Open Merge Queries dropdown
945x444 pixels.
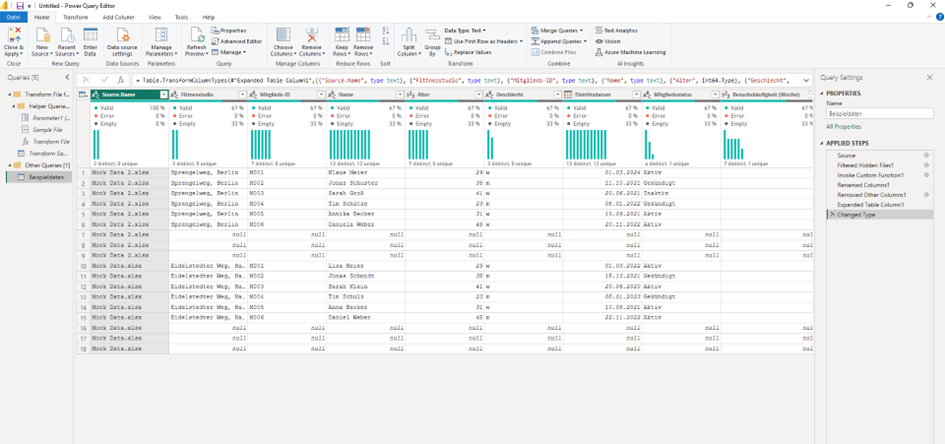(x=557, y=30)
